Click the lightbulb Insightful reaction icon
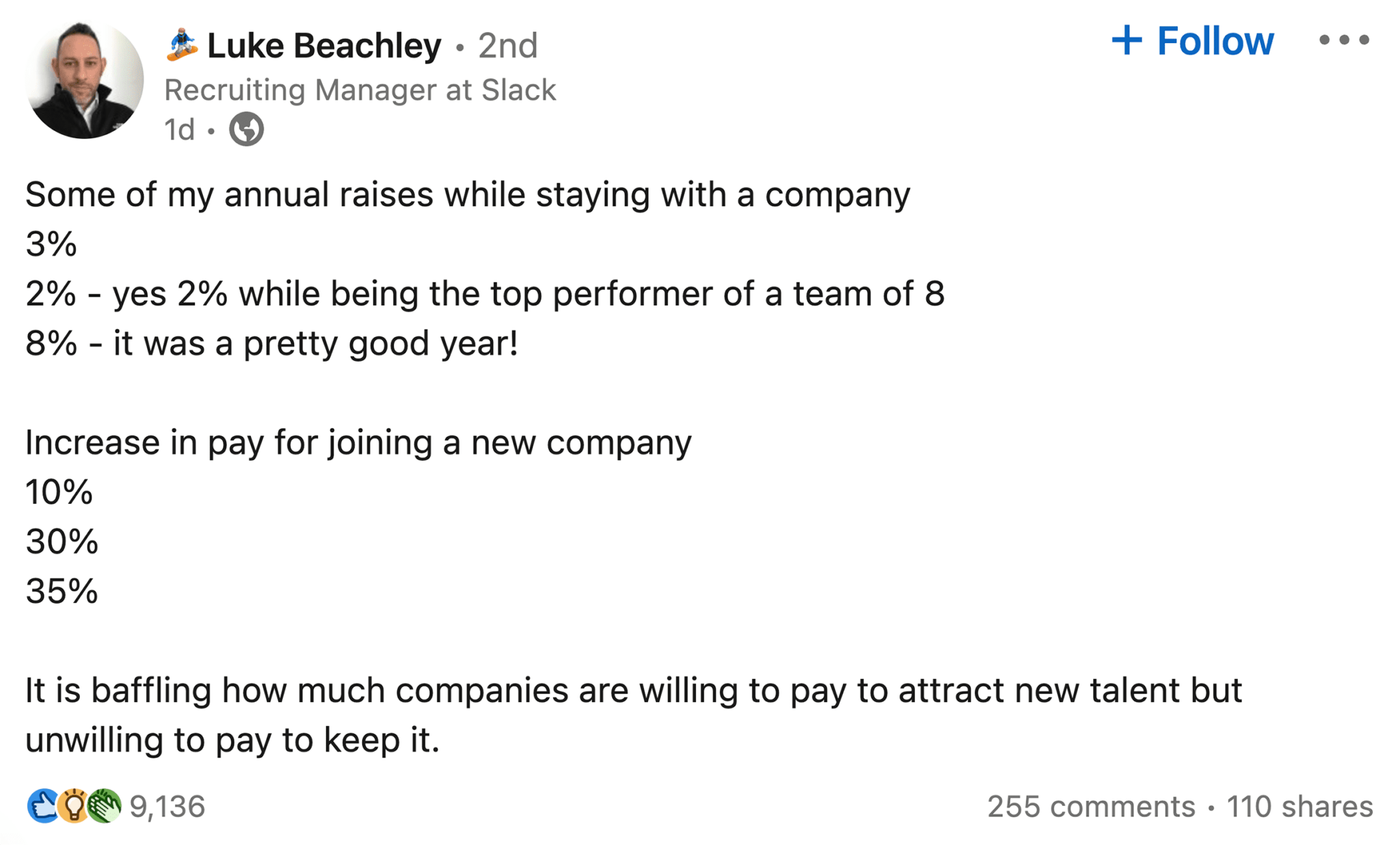The height and width of the screenshot is (845, 1400). tap(73, 806)
